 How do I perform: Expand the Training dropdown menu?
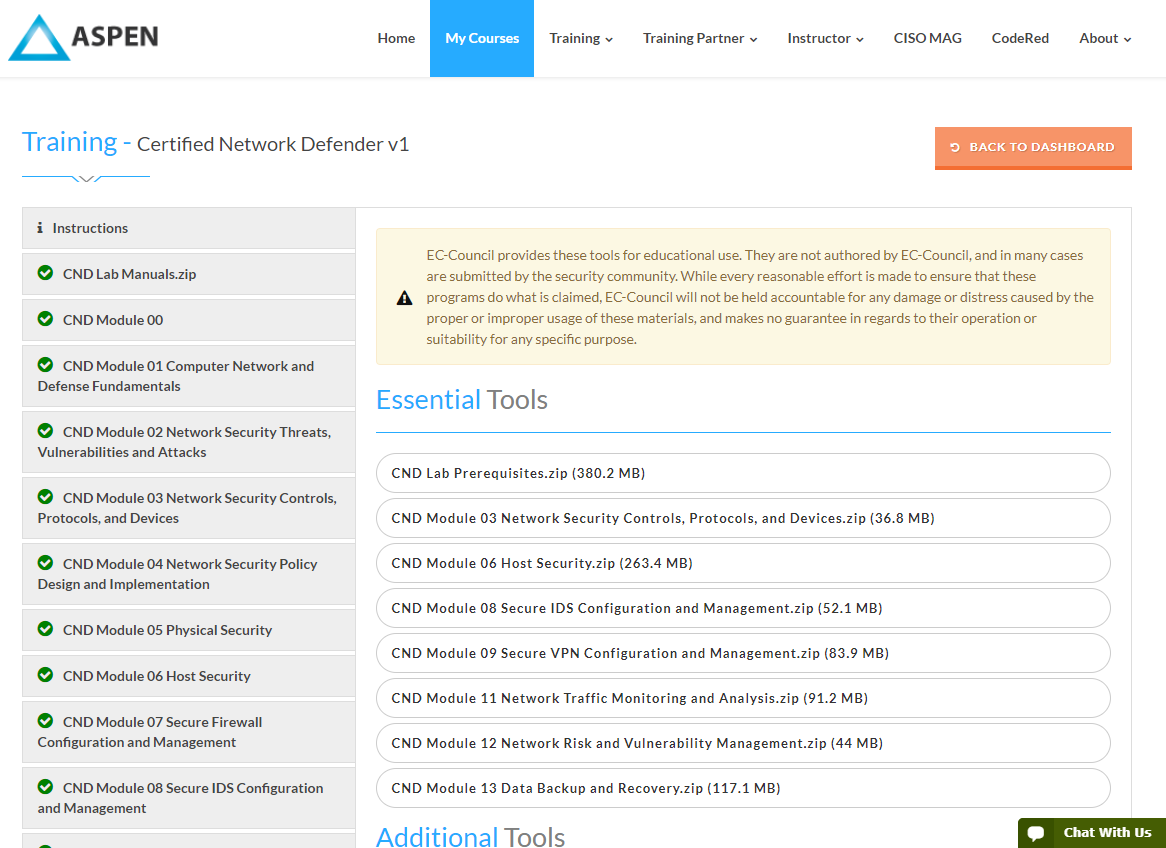(581, 39)
